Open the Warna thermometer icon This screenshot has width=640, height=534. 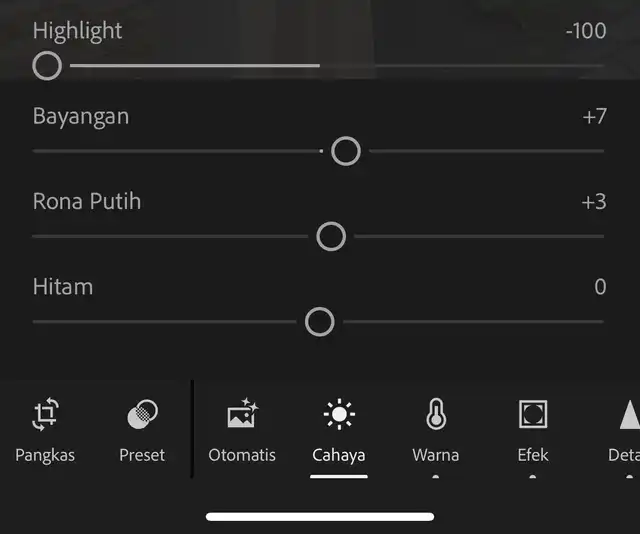coord(436,414)
